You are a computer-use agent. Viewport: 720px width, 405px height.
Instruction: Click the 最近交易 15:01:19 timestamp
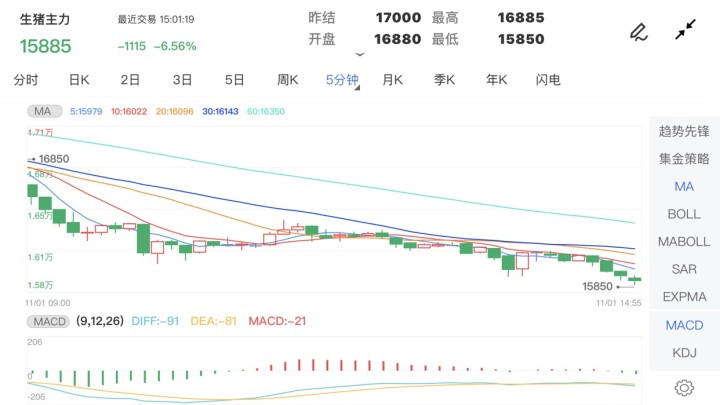(x=156, y=19)
